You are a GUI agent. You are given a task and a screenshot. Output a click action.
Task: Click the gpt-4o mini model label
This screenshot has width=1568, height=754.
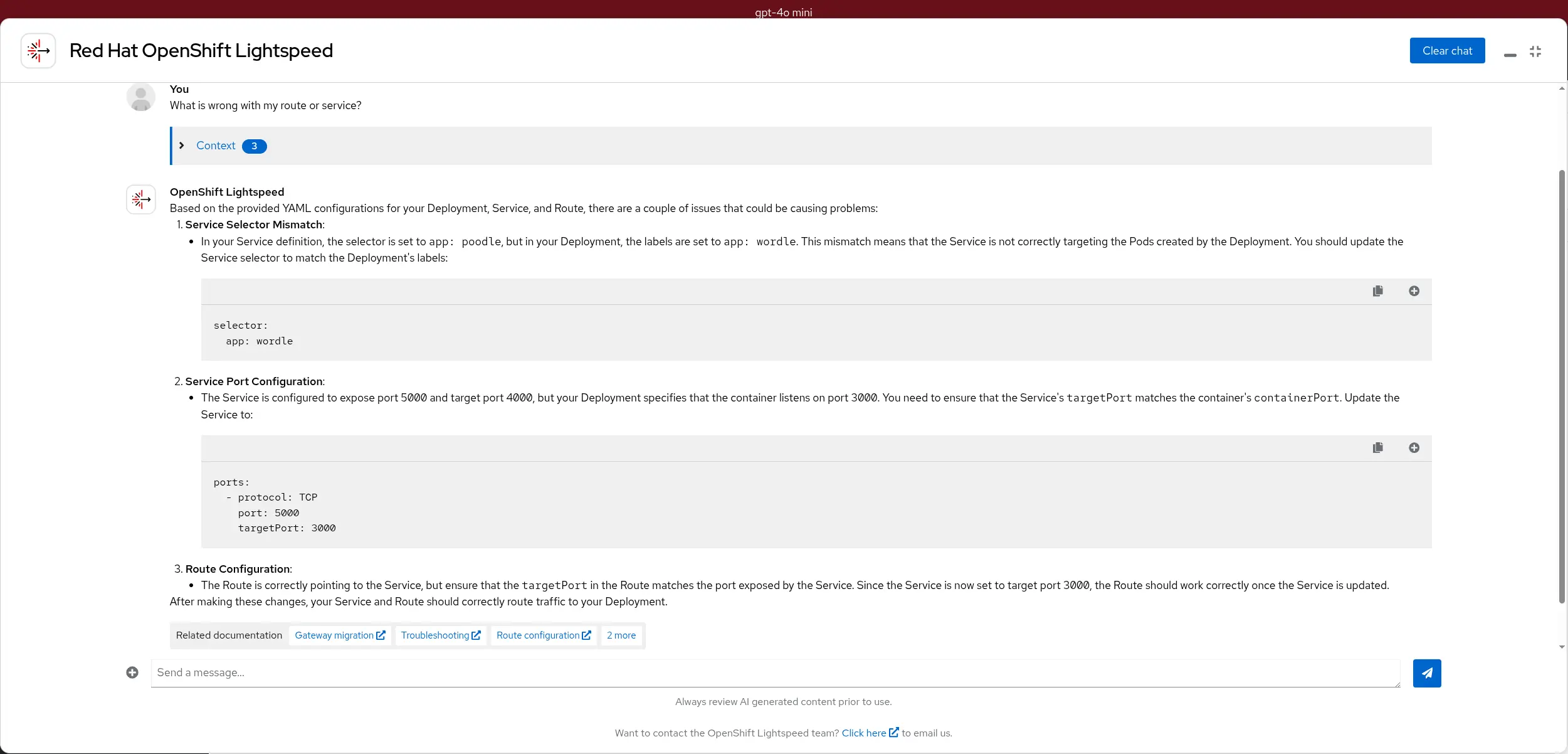click(x=784, y=12)
